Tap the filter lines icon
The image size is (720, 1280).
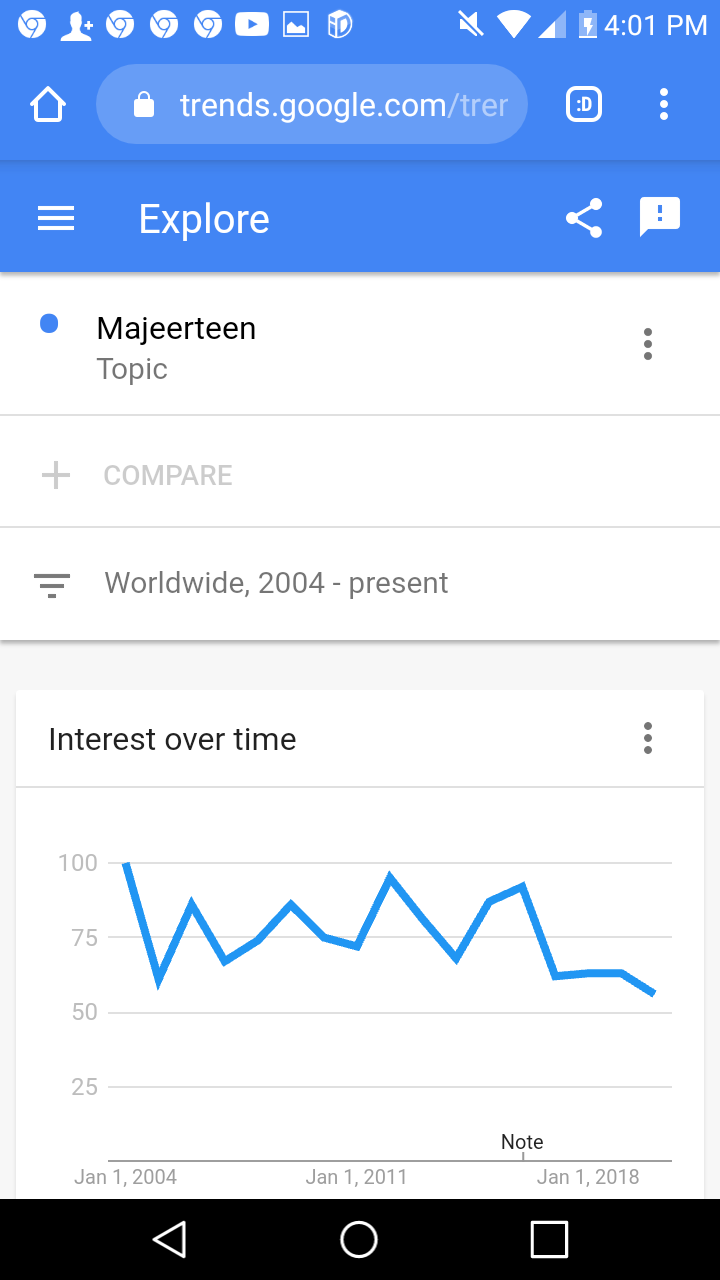(52, 584)
